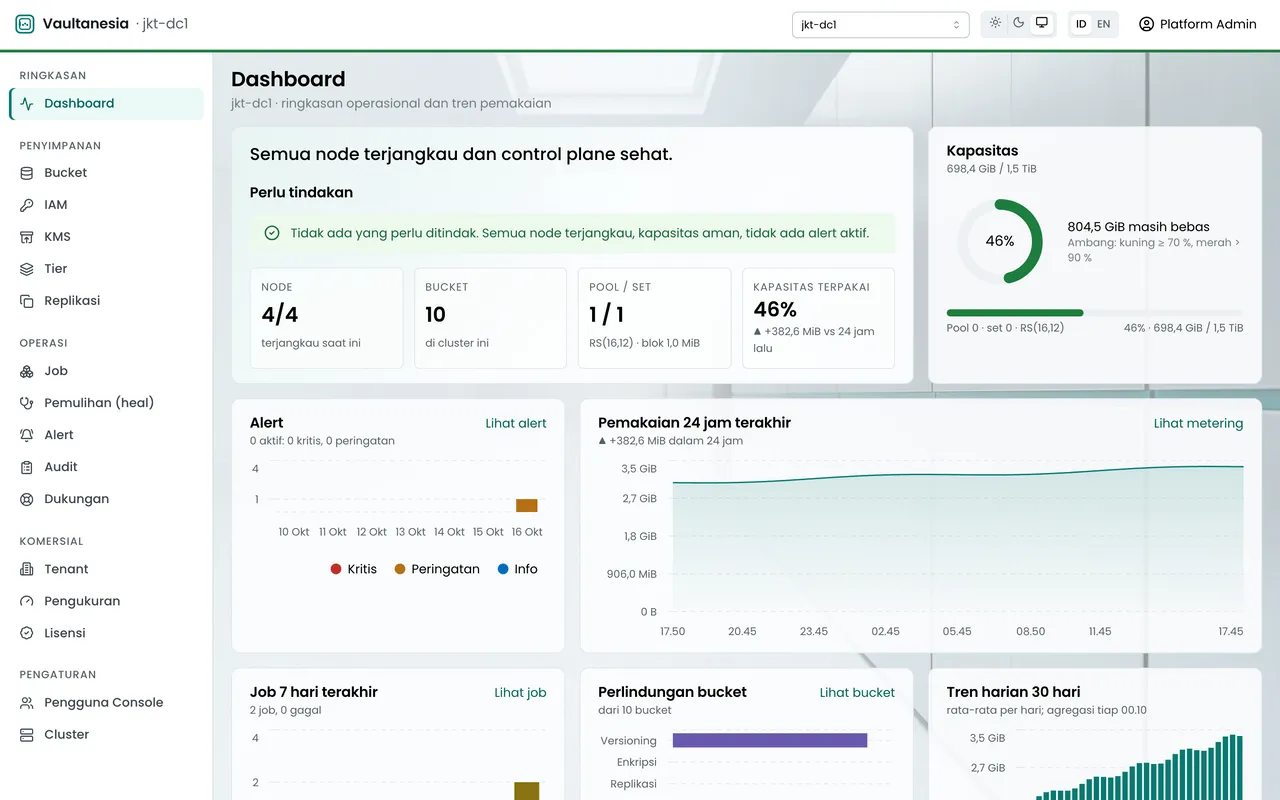Click the Tenant building icon
The height and width of the screenshot is (800, 1280).
(x=27, y=569)
